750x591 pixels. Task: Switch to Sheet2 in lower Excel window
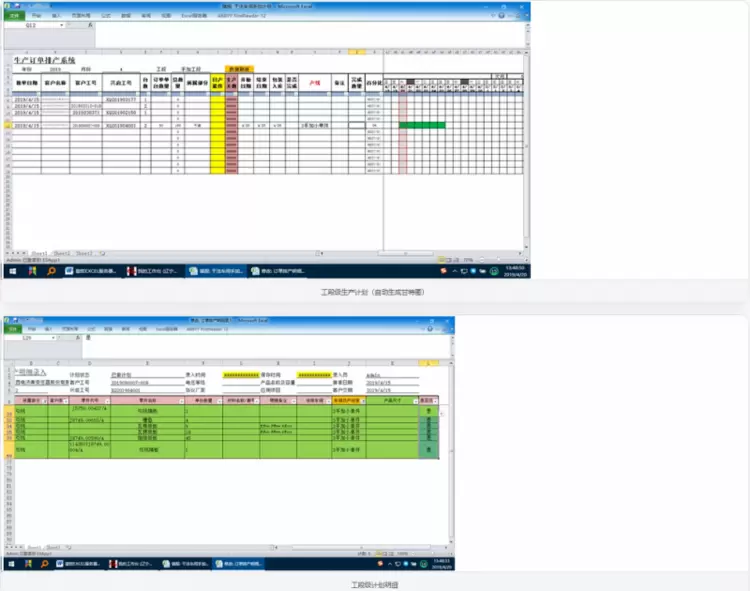tap(53, 547)
